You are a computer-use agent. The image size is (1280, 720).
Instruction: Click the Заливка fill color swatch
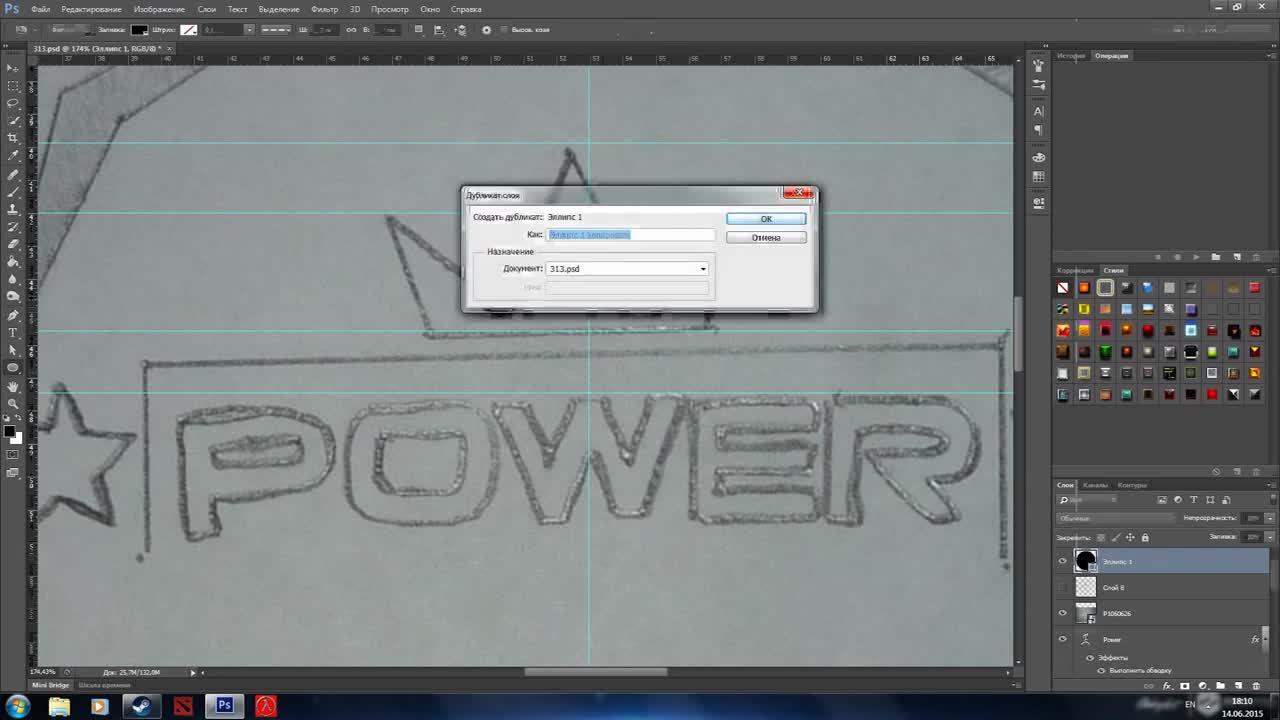[139, 29]
